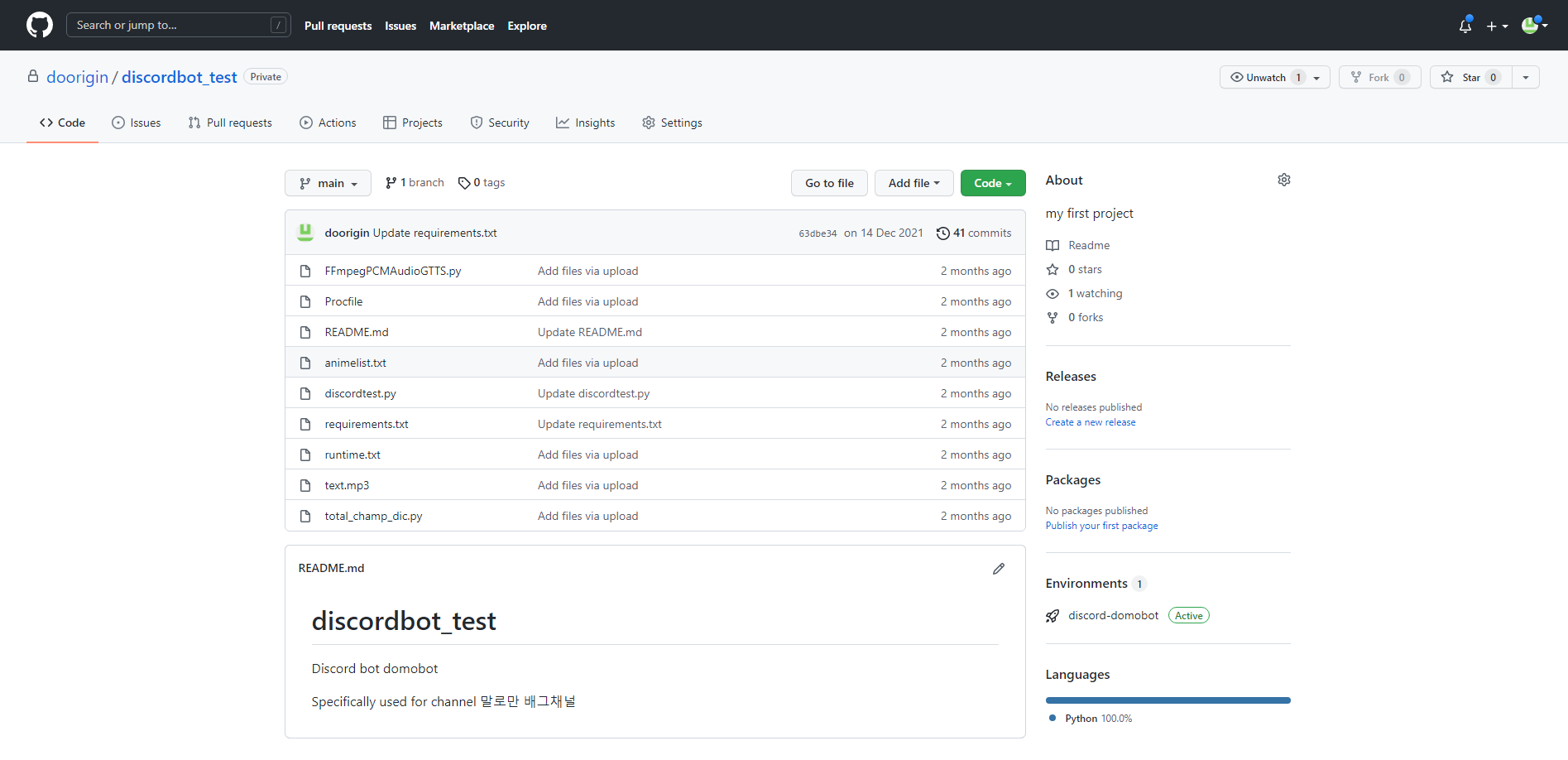Open the plus create-new menu
1568x760 pixels.
[x=1497, y=26]
